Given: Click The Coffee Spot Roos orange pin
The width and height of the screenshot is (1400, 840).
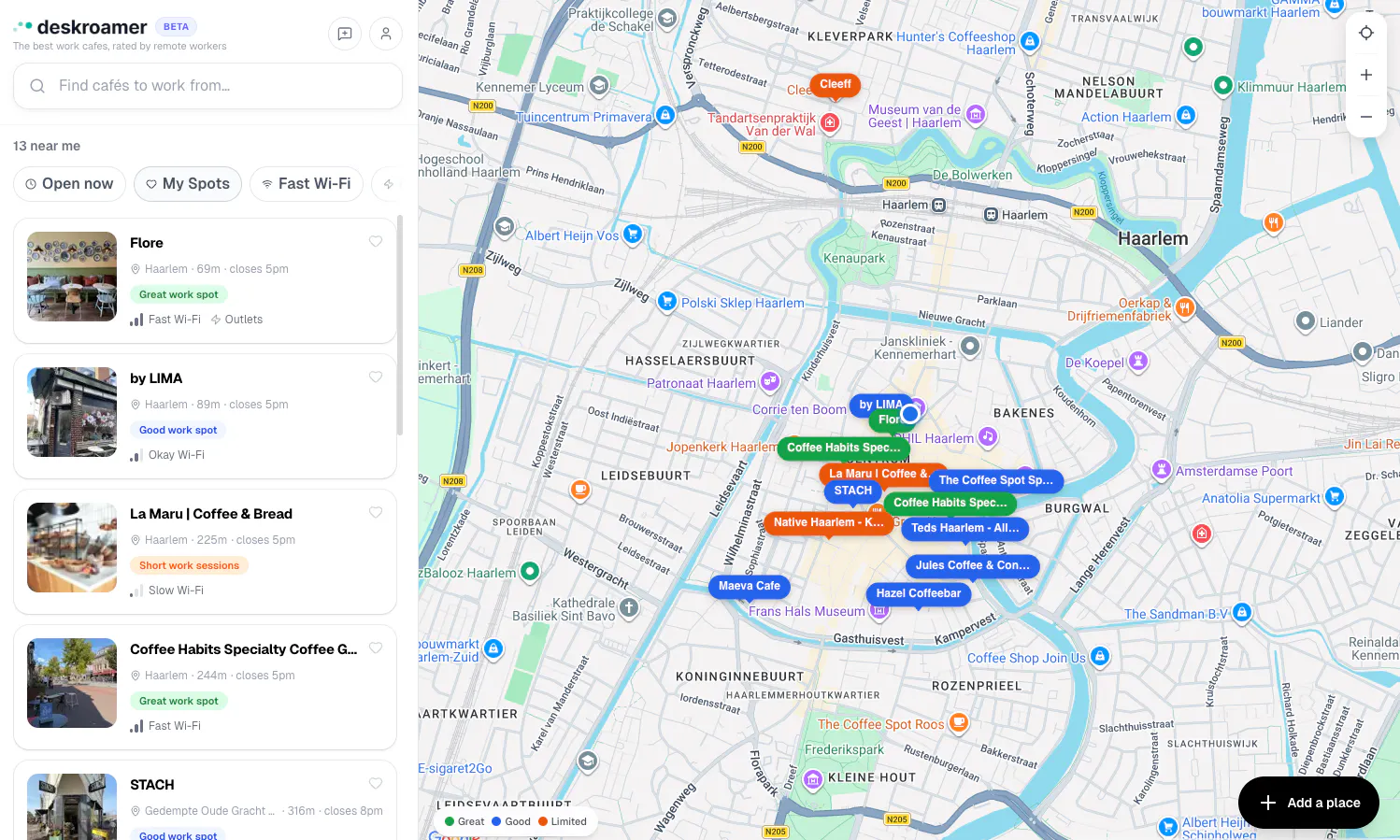Looking at the screenshot, I should (x=959, y=721).
